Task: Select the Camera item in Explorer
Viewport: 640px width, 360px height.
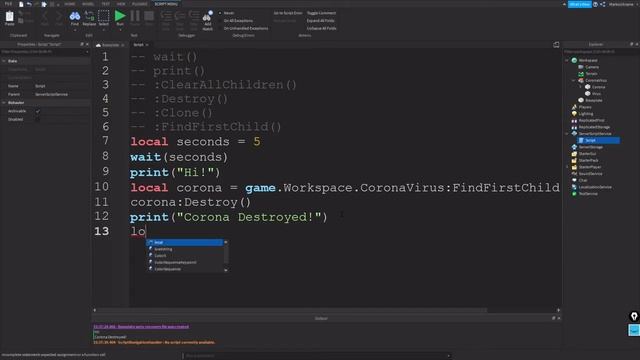Action: (589, 67)
